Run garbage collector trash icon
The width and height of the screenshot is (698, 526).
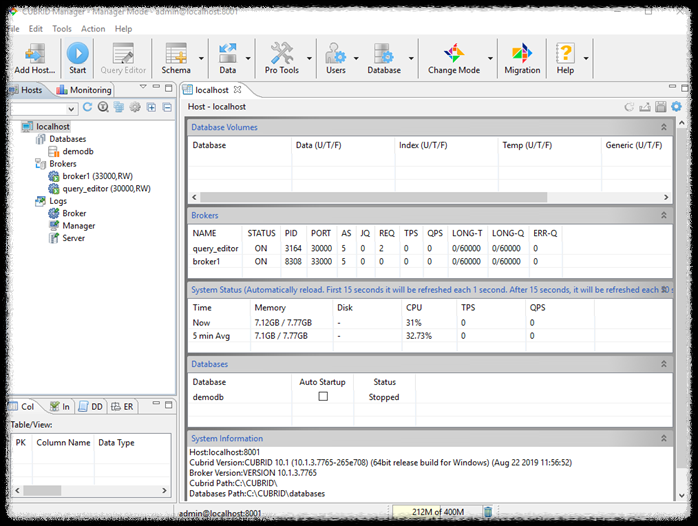pos(488,512)
